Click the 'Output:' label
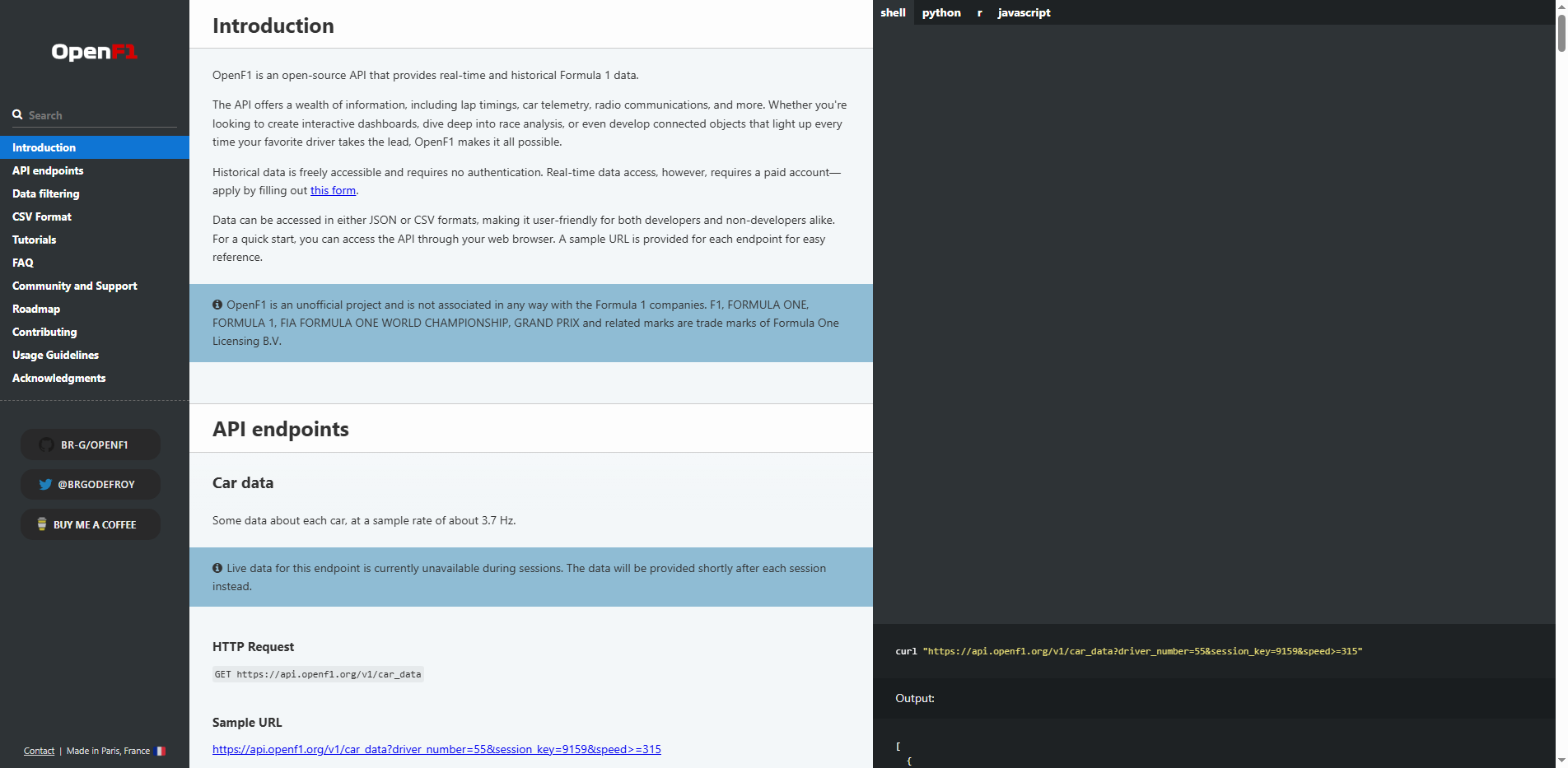The height and width of the screenshot is (768, 1568). (x=915, y=698)
